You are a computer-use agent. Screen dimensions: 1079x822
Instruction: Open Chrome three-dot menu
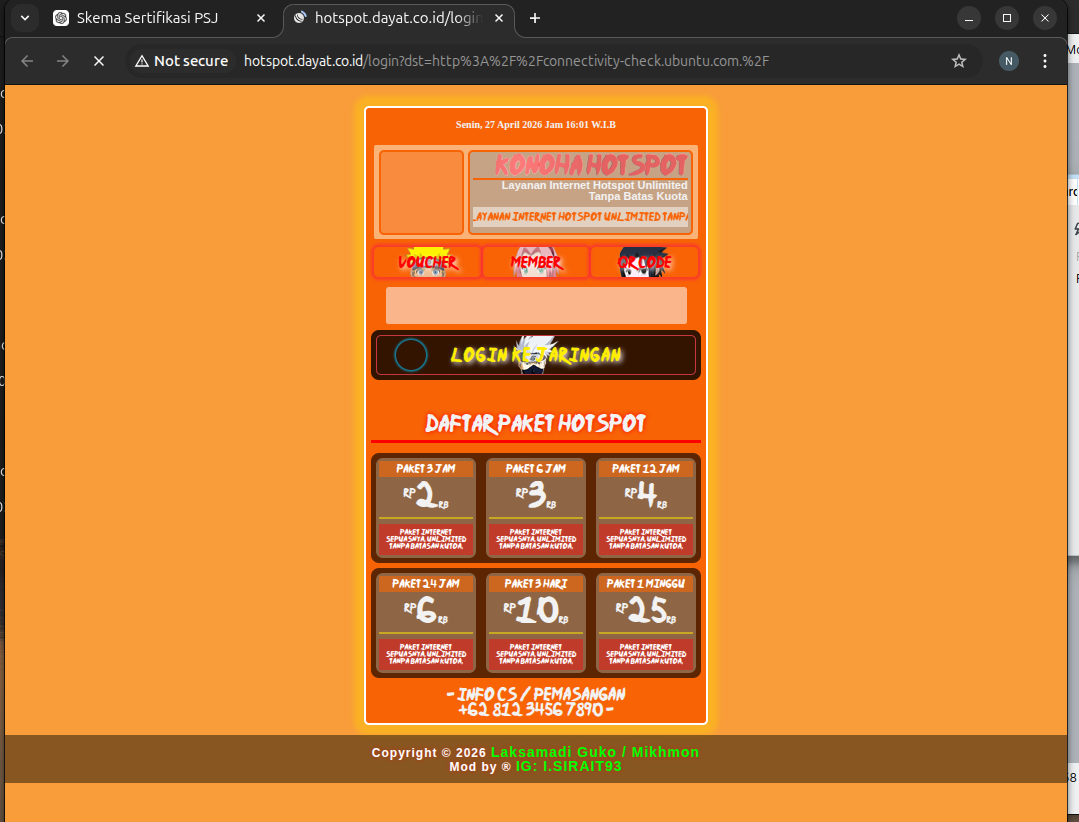(1045, 61)
